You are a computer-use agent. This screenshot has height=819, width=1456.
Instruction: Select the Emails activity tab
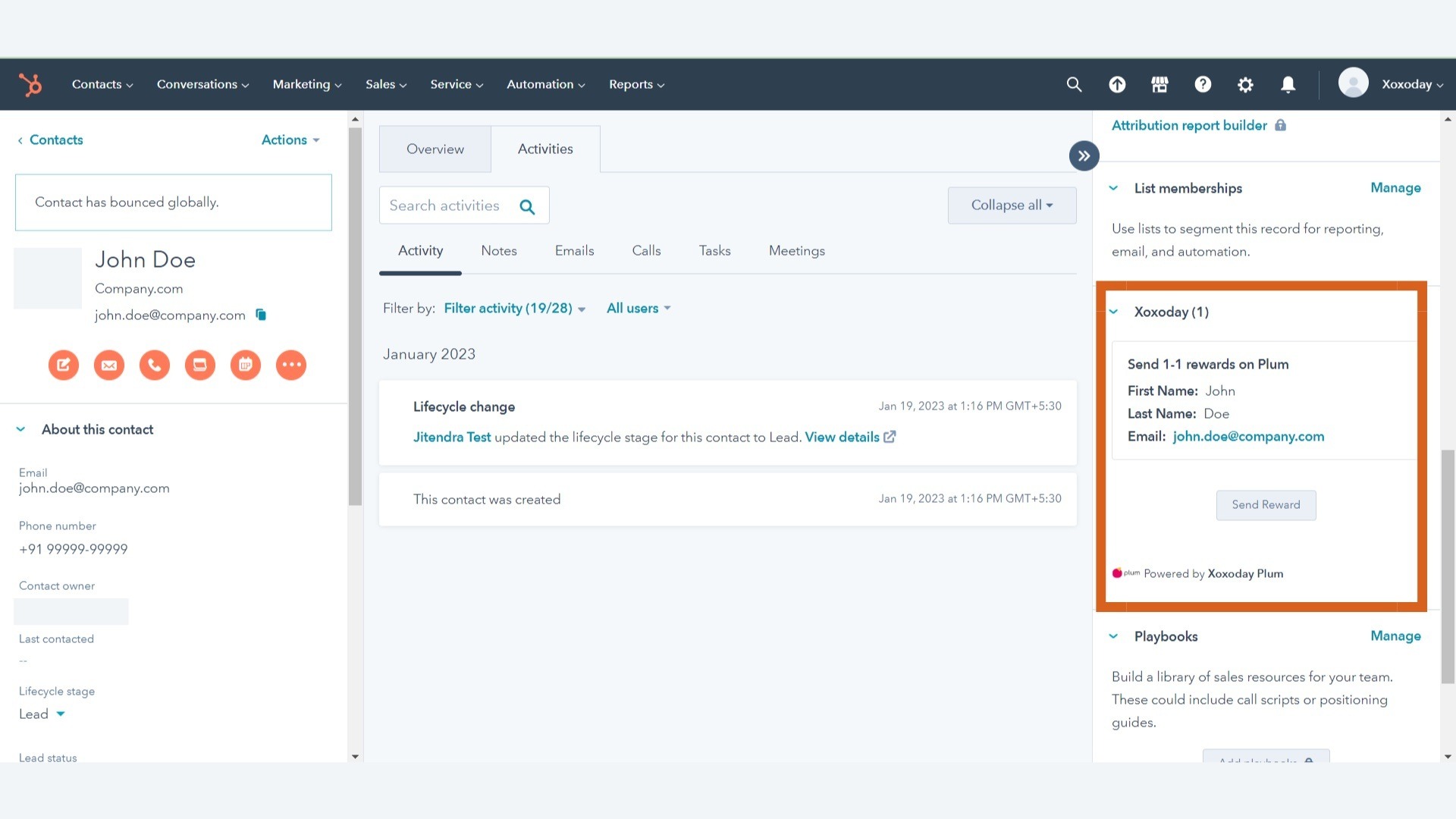click(x=574, y=250)
